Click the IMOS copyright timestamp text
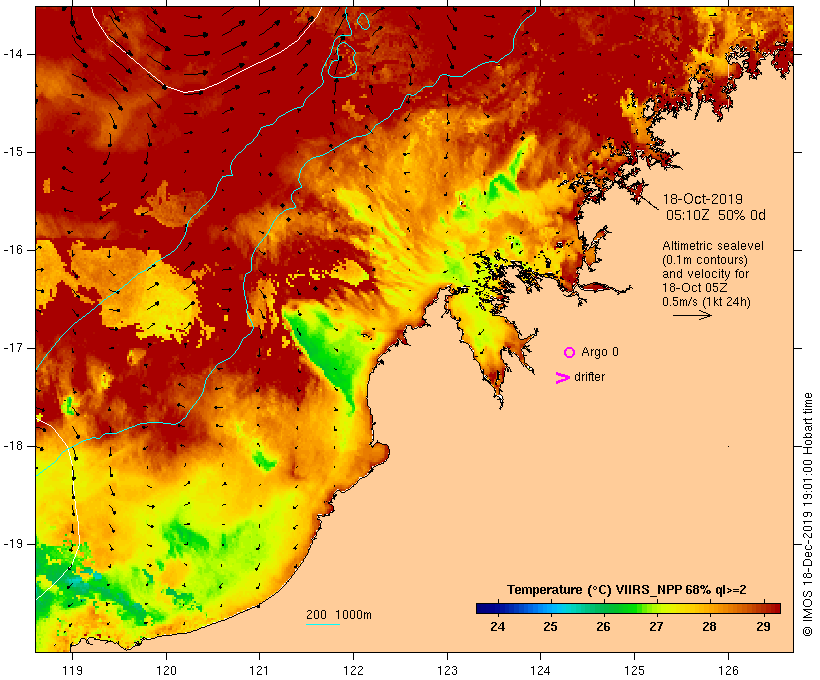 coord(807,515)
